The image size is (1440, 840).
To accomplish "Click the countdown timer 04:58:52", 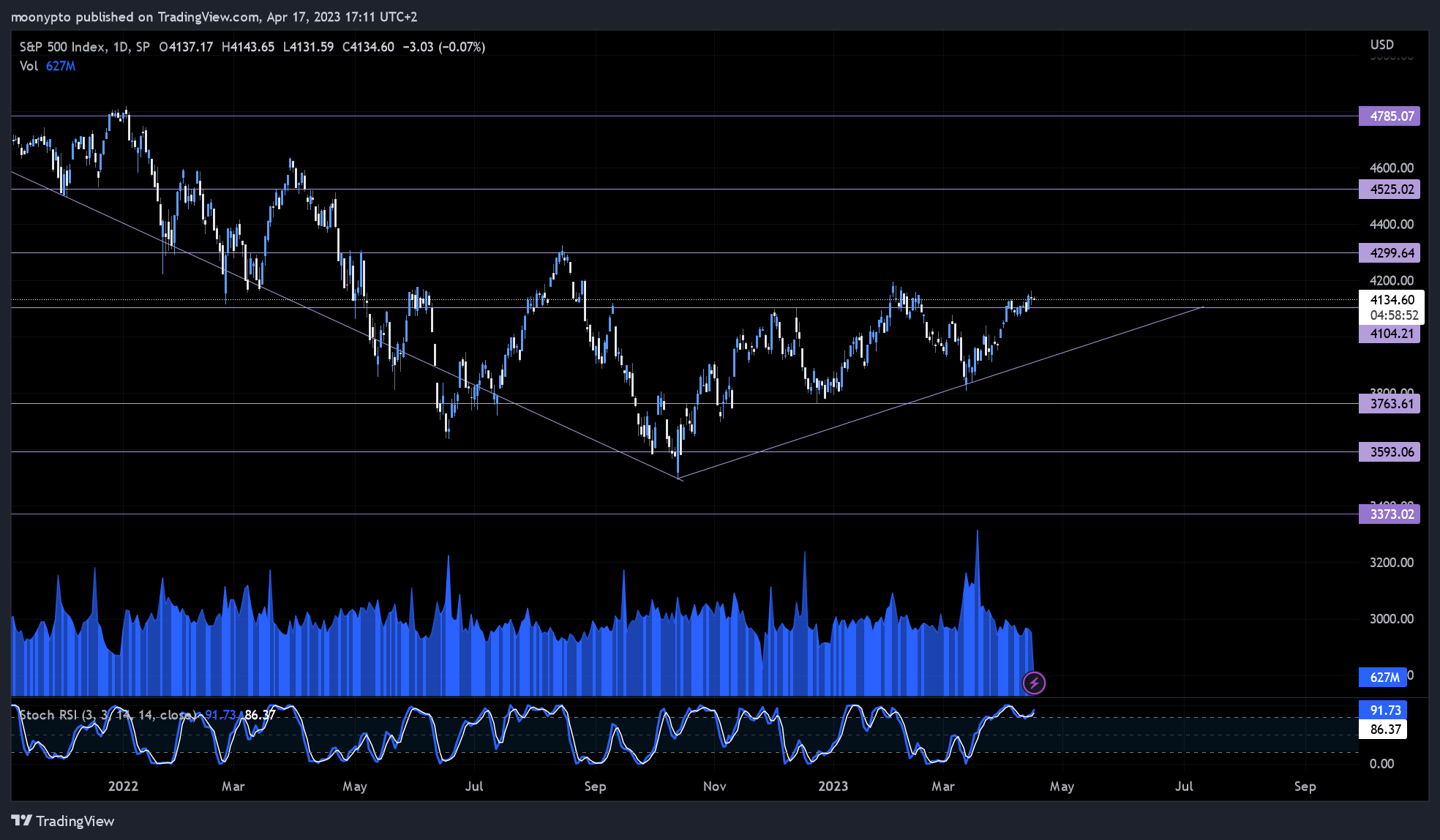I will click(x=1394, y=315).
